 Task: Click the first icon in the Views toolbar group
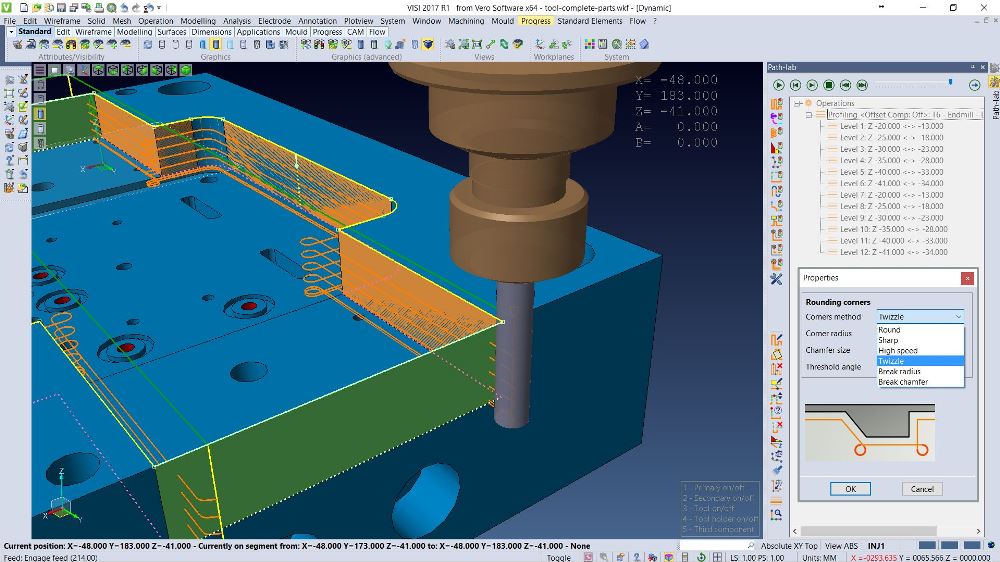pos(451,44)
